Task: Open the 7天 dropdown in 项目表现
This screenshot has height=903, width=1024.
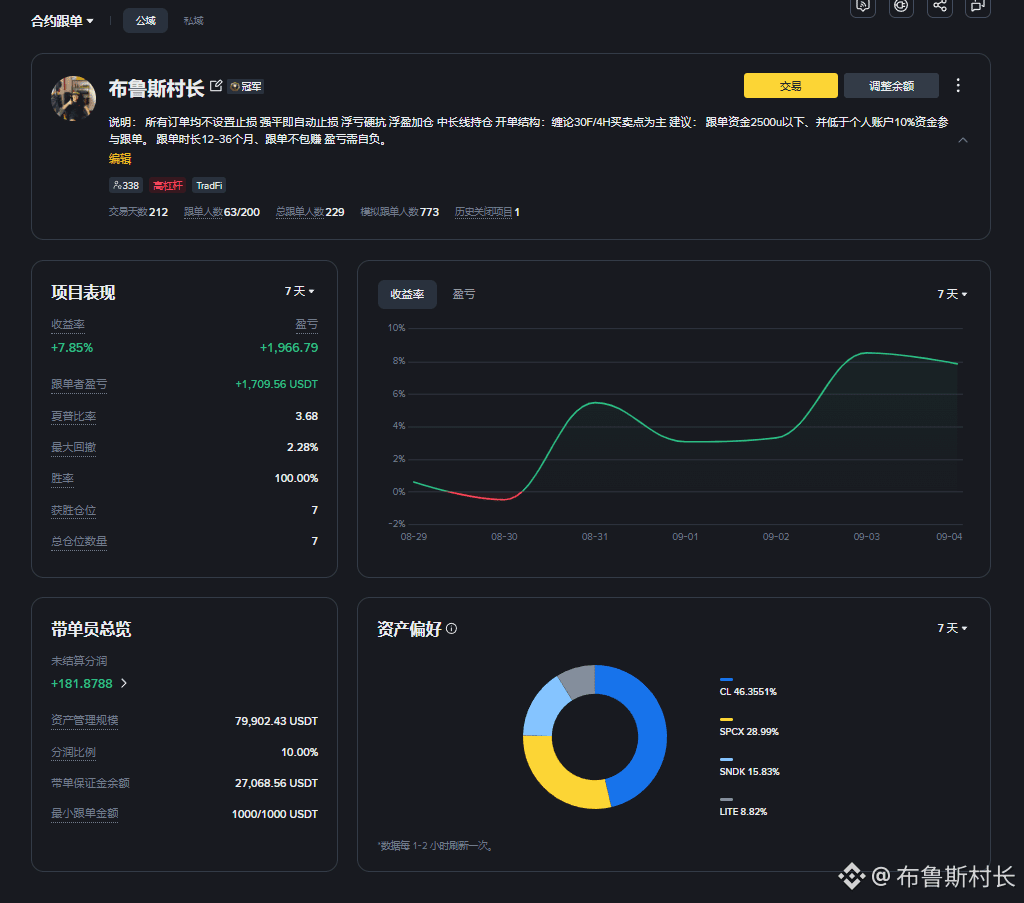Action: click(299, 291)
